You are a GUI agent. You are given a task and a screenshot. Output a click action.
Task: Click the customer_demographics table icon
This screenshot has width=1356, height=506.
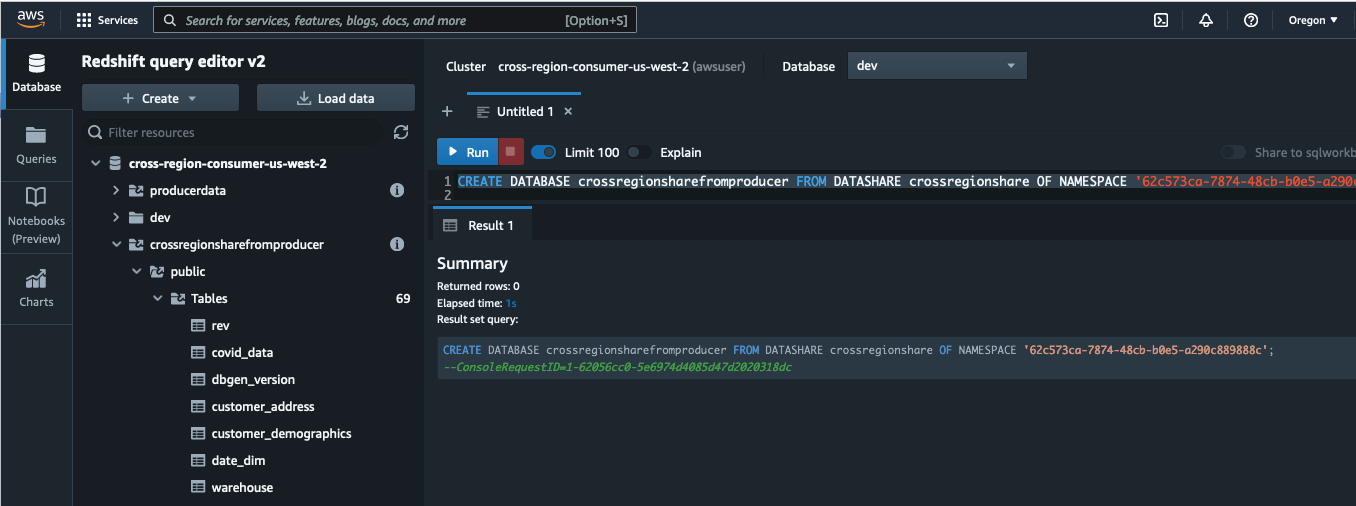[198, 433]
